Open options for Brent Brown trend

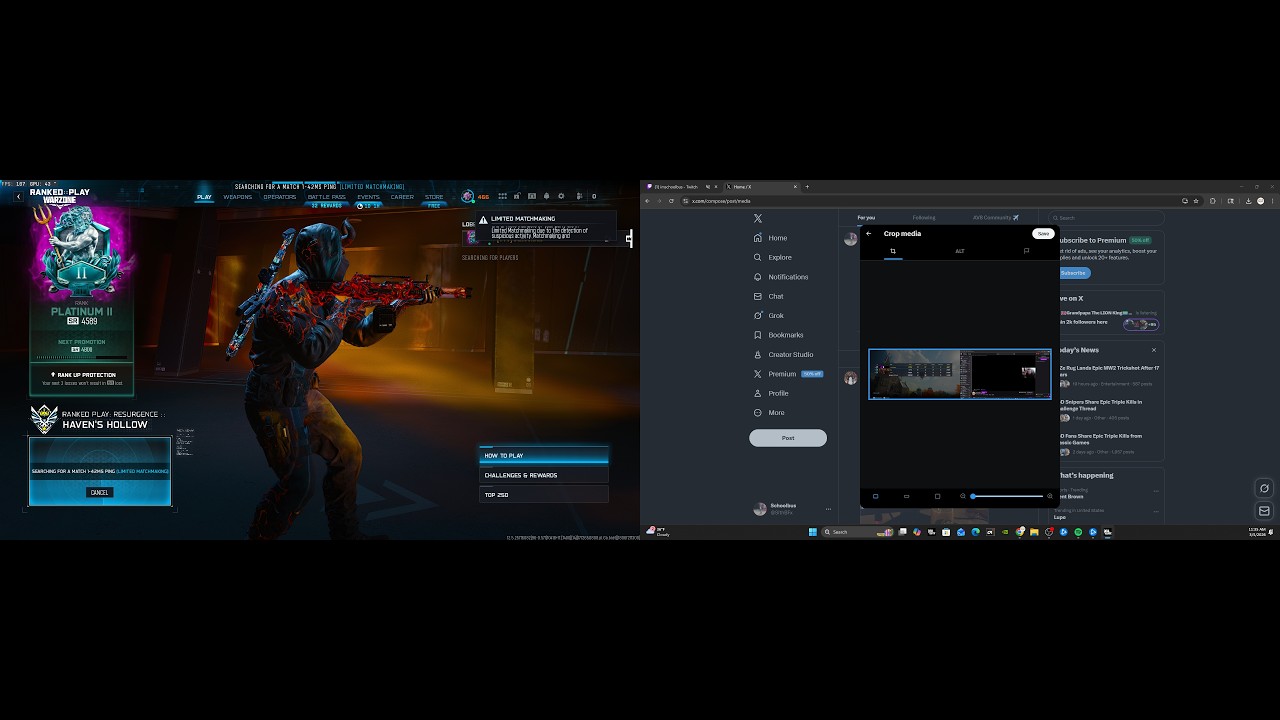1156,491
